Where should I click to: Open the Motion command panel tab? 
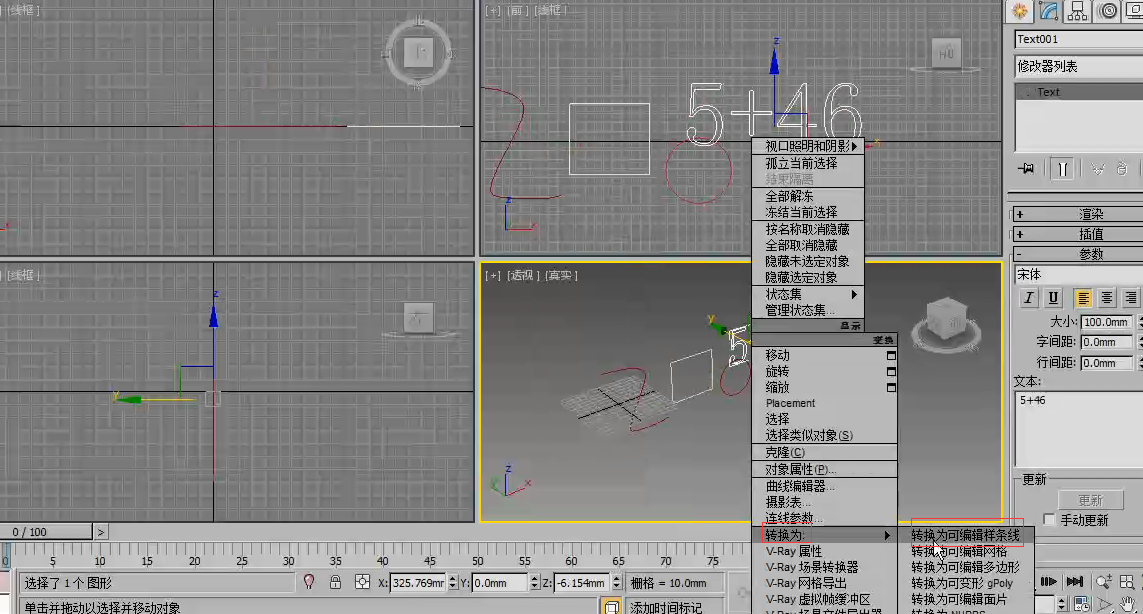pos(1108,11)
